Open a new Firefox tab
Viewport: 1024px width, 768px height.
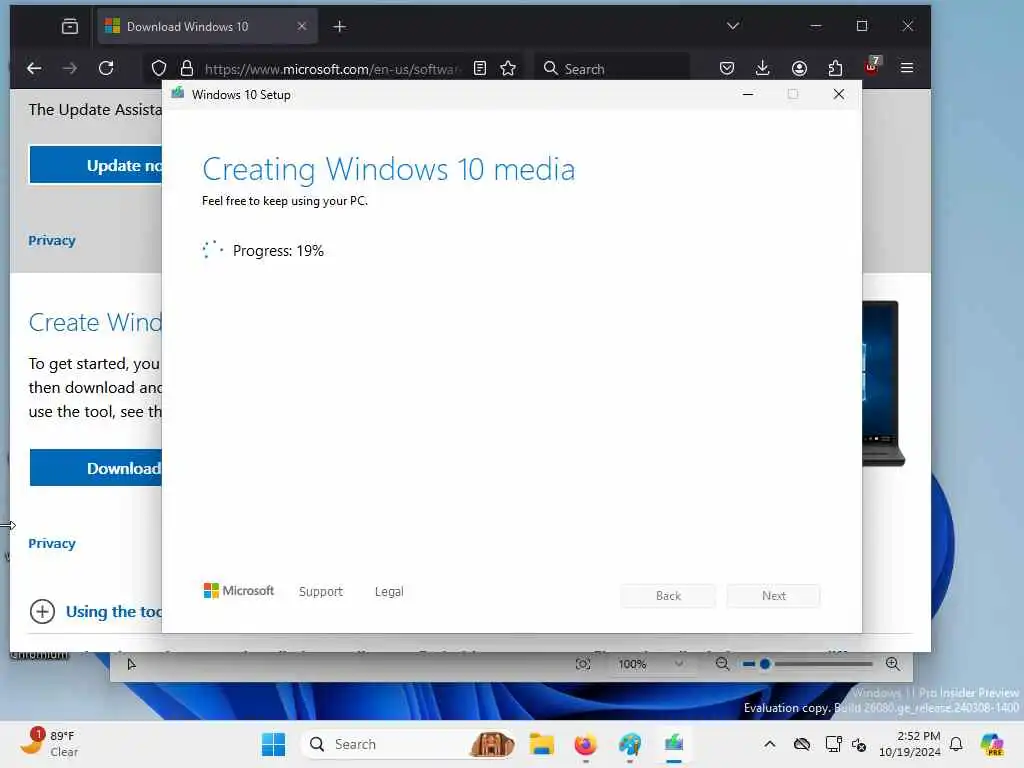(x=340, y=26)
